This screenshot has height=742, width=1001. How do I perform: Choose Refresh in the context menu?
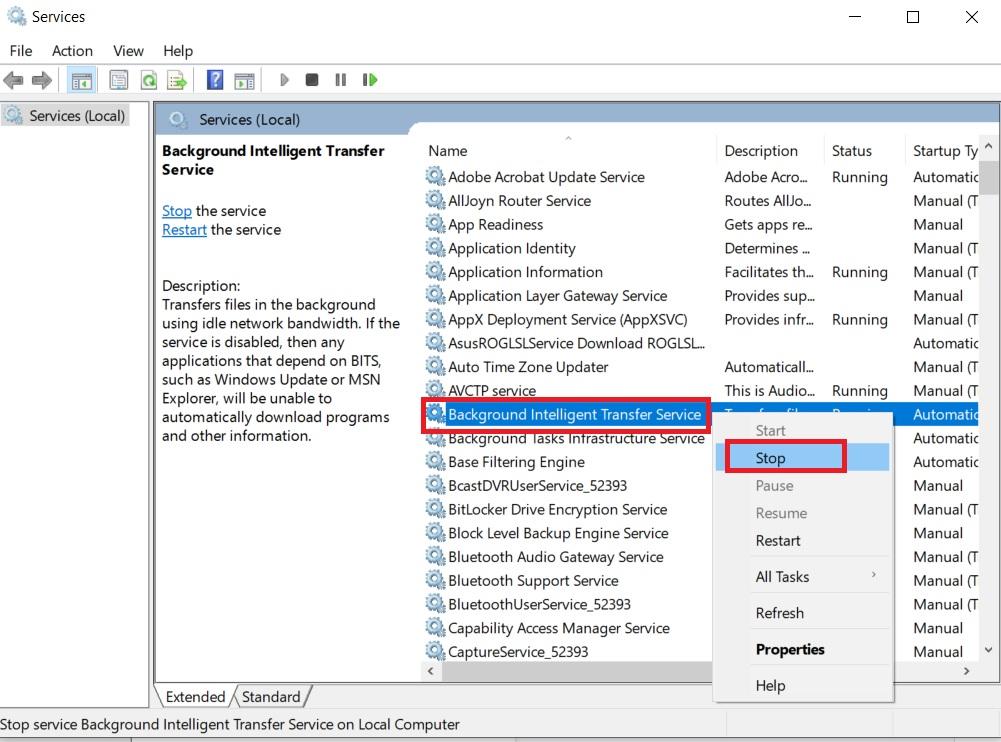802,613
